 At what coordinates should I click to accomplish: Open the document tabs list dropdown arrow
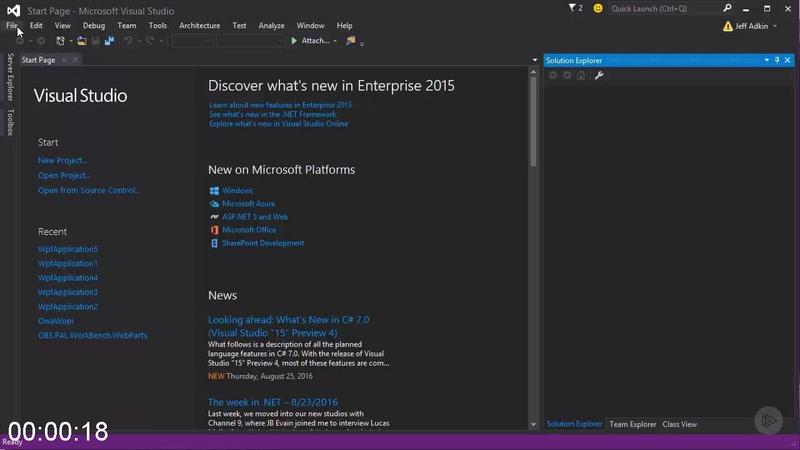[x=535, y=60]
